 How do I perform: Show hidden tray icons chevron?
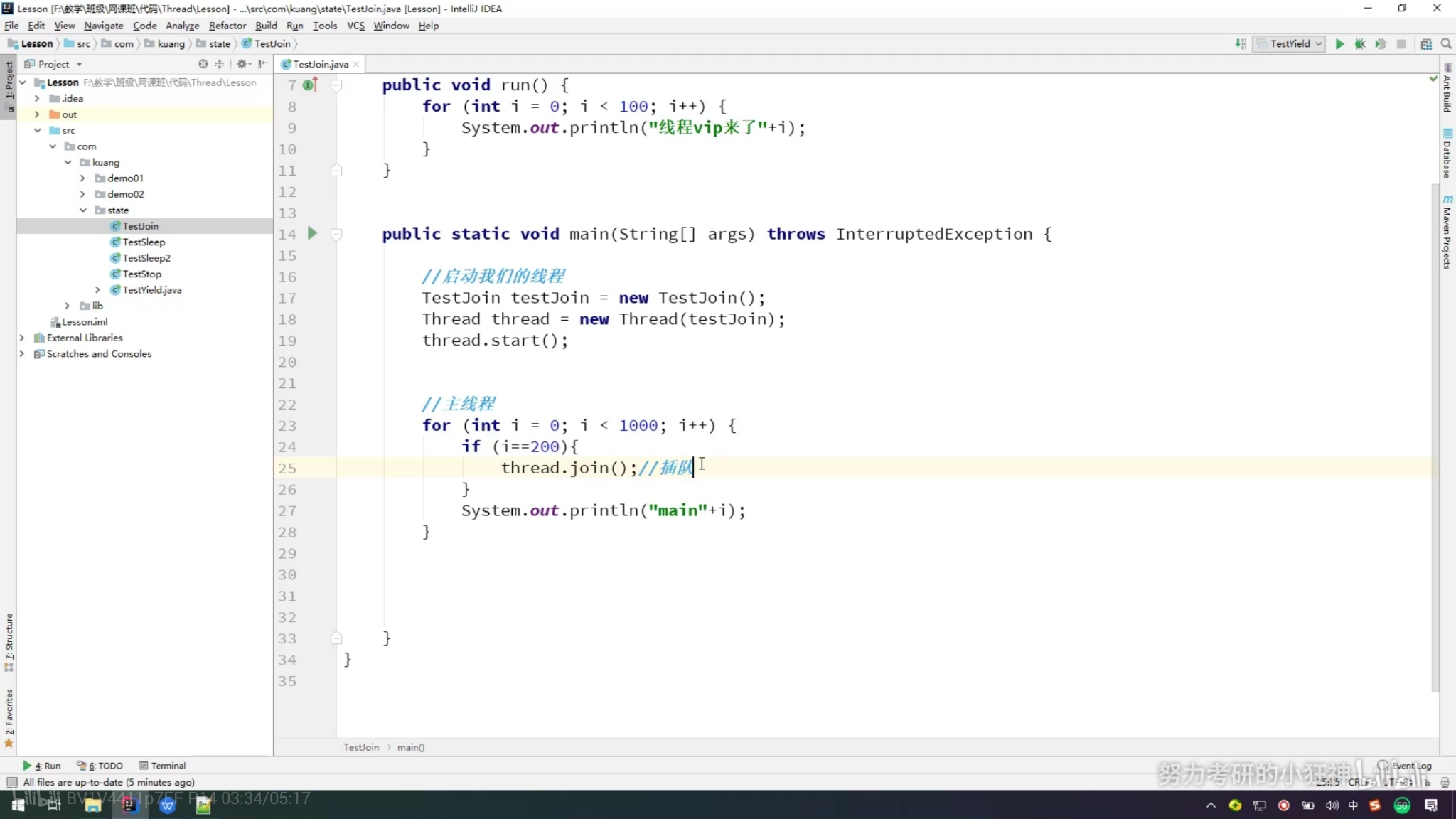point(1211,805)
